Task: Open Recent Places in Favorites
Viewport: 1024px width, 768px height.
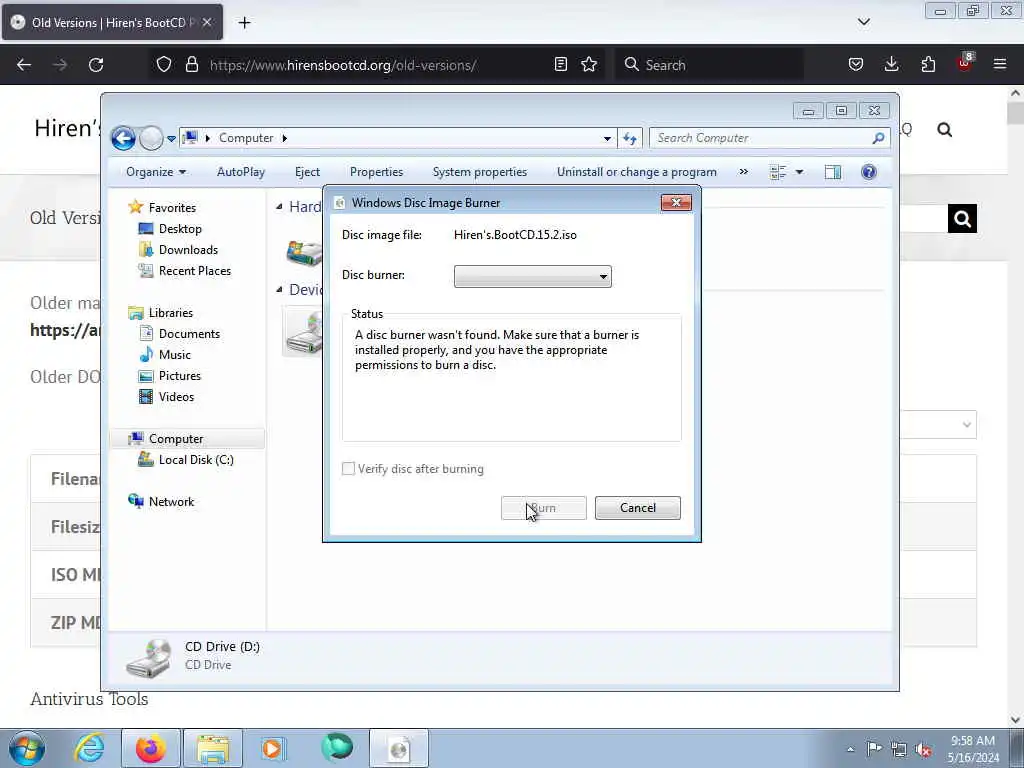Action: (195, 270)
